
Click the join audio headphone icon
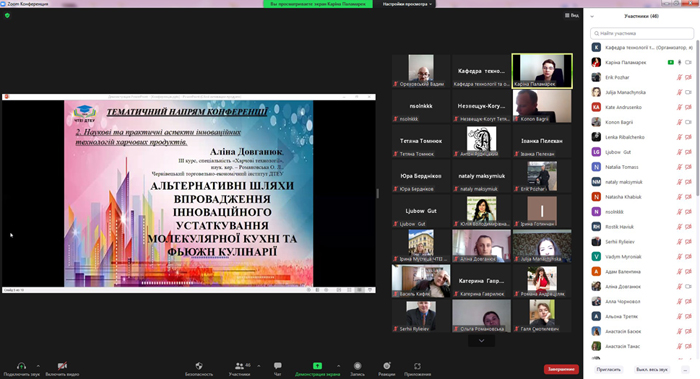coord(21,366)
